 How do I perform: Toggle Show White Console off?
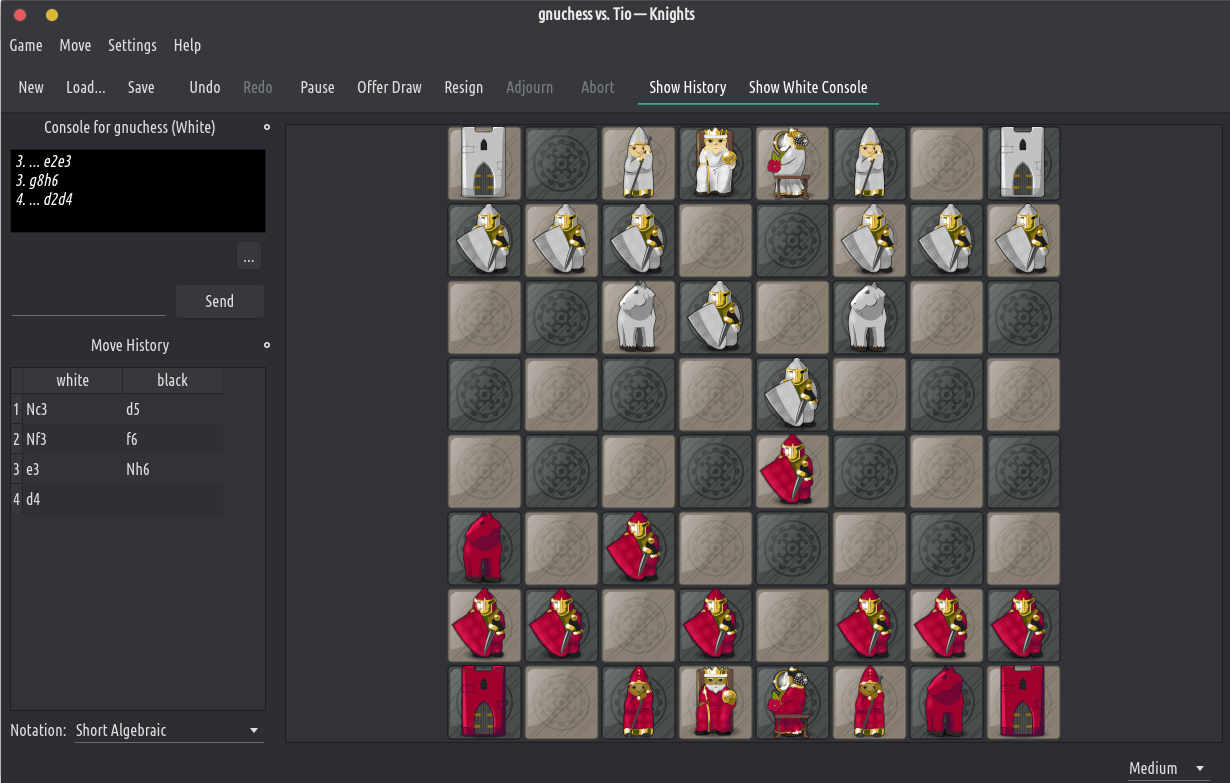807,87
